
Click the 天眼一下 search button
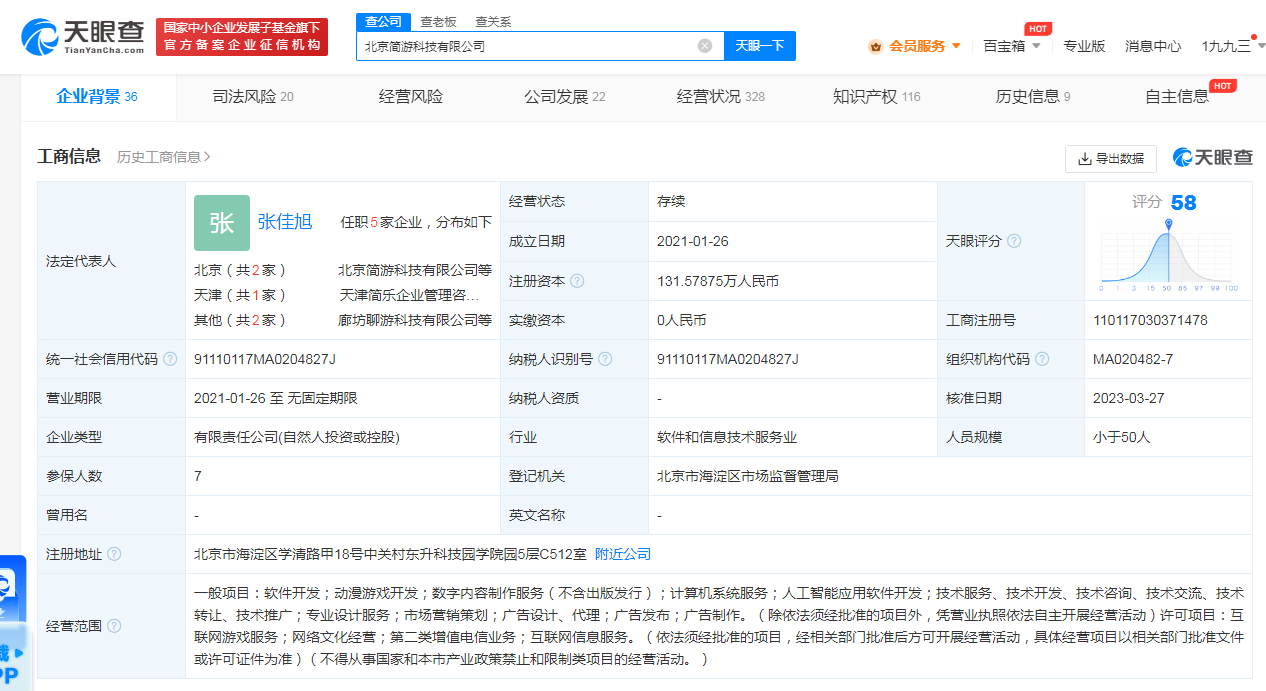pyautogui.click(x=759, y=46)
